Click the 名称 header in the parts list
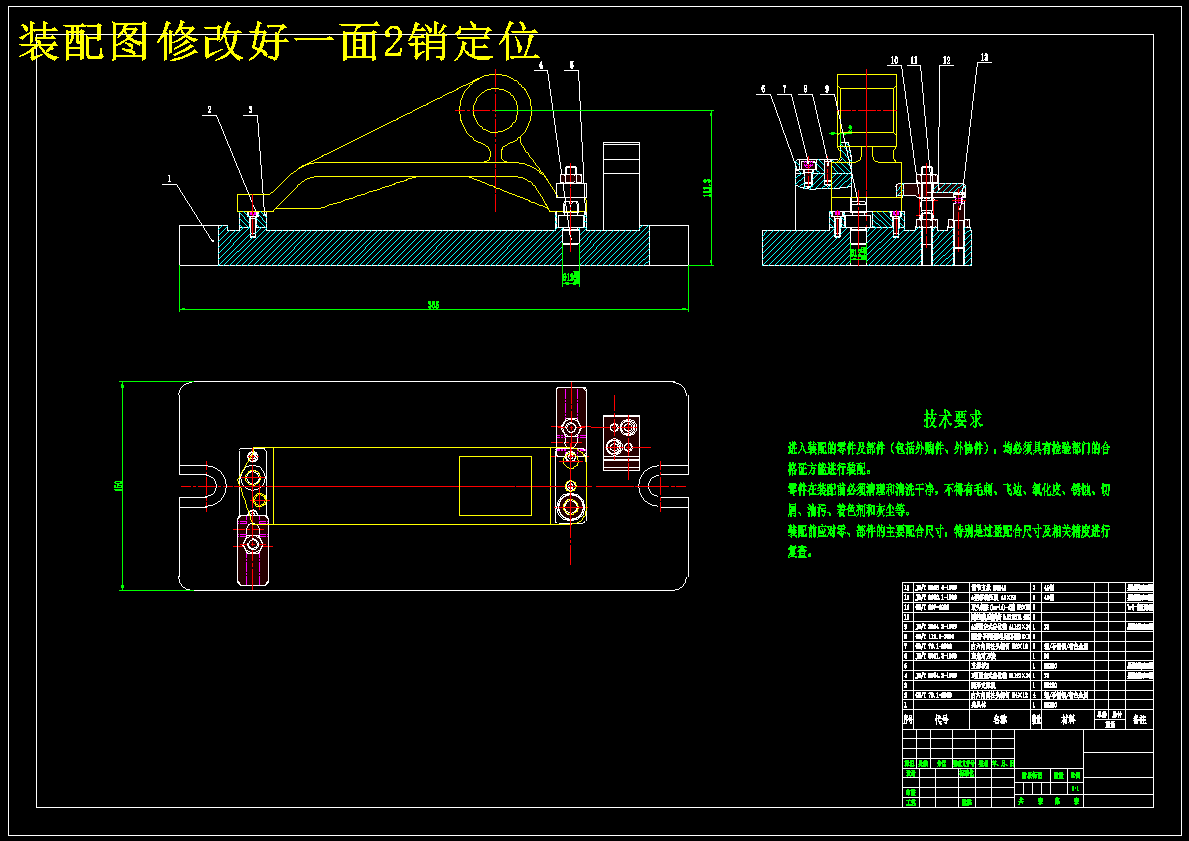Viewport: 1189px width, 841px height. pos(1000,720)
